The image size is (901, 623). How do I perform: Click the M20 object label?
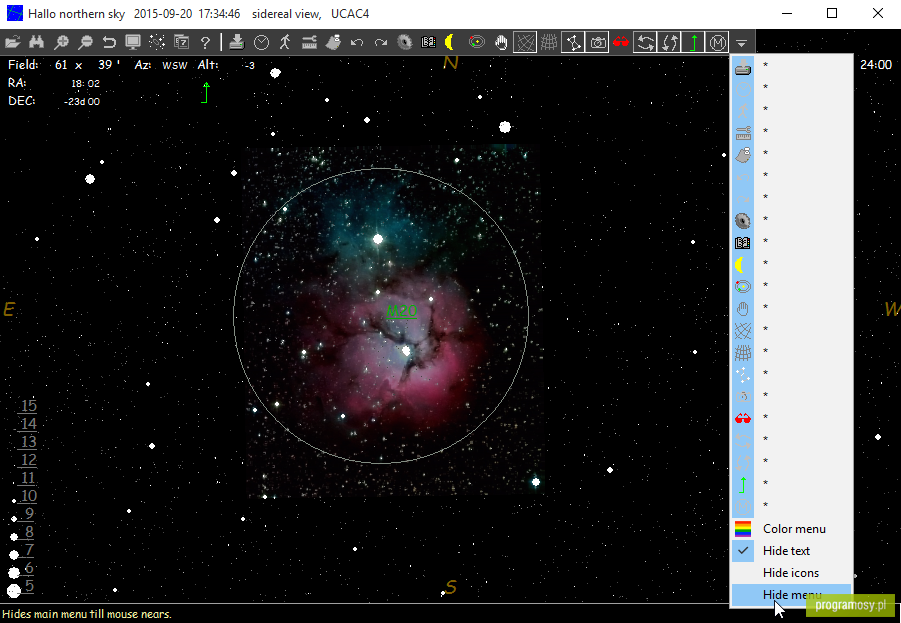click(x=401, y=311)
